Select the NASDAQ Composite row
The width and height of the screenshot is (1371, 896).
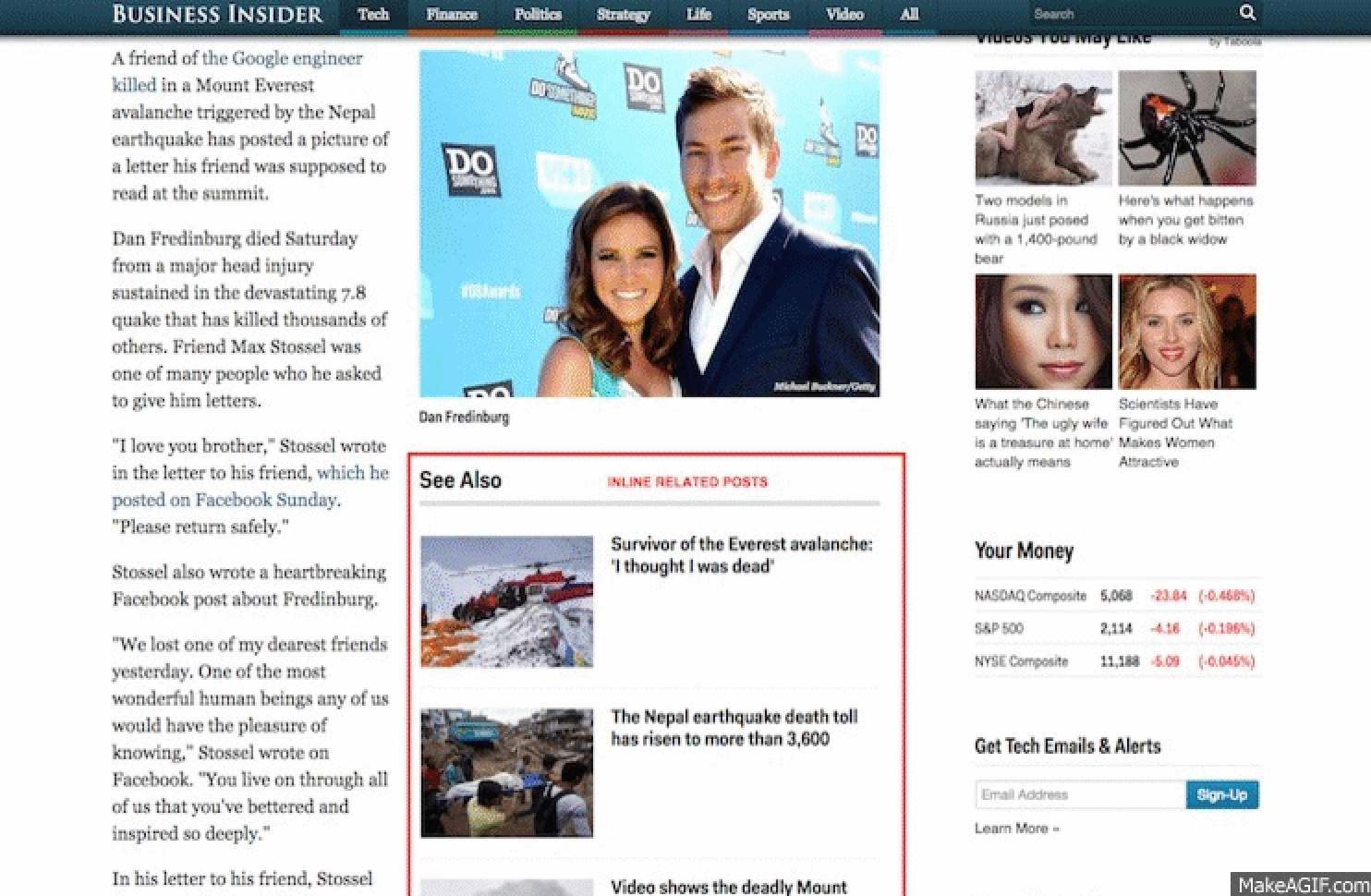coord(1115,596)
